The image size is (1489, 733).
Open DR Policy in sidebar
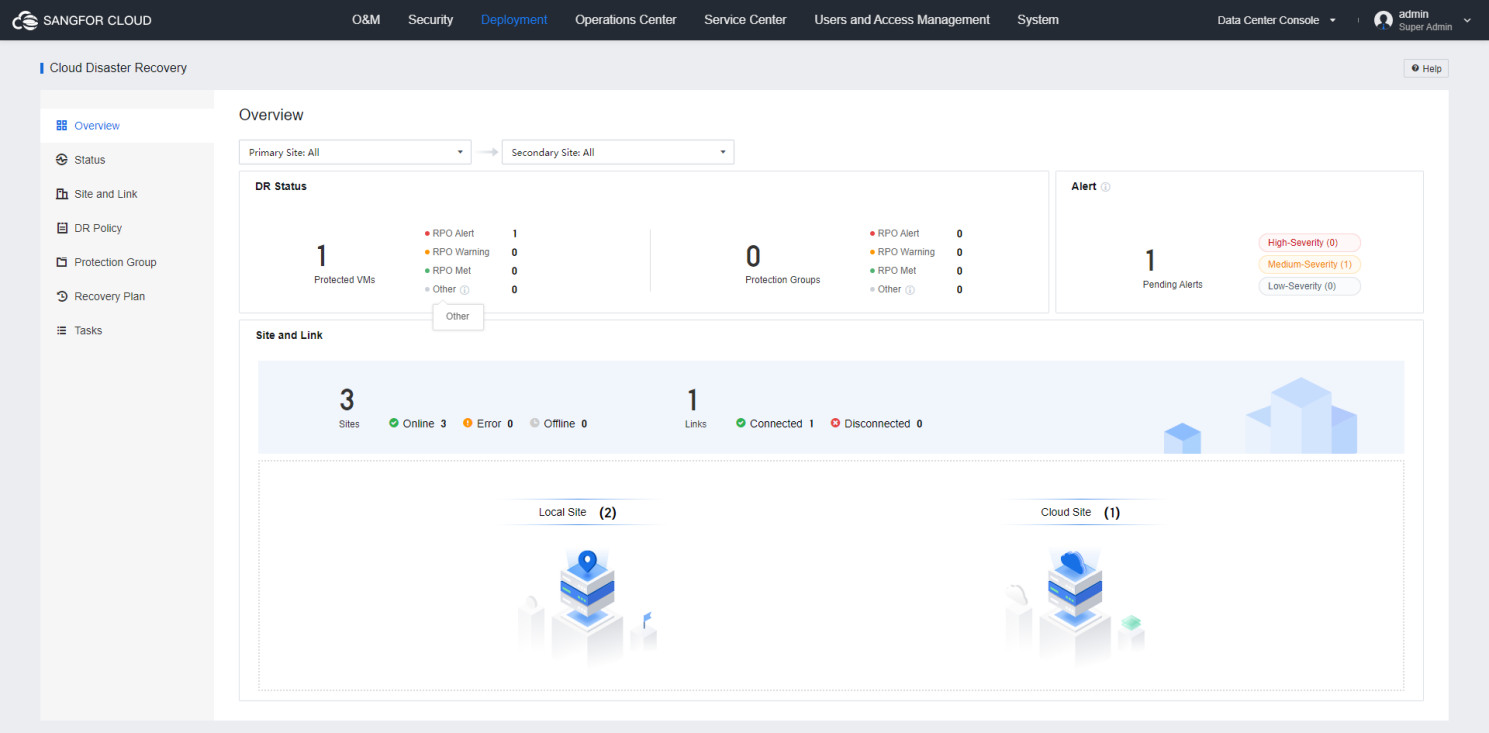coord(127,228)
